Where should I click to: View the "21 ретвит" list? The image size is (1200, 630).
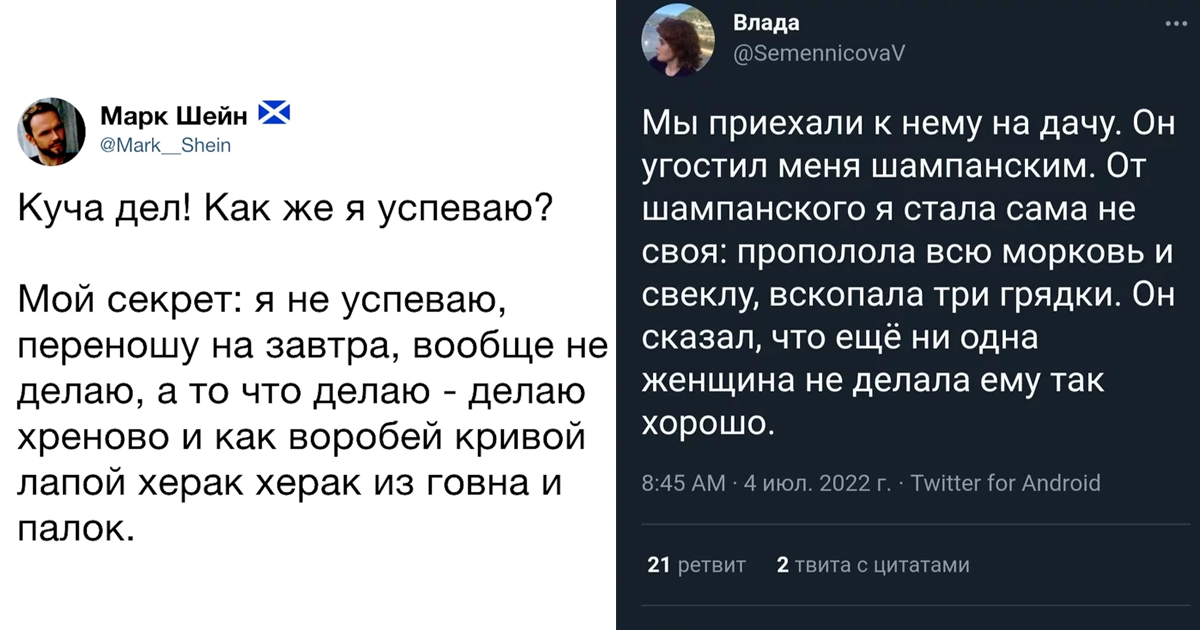pyautogui.click(x=697, y=566)
